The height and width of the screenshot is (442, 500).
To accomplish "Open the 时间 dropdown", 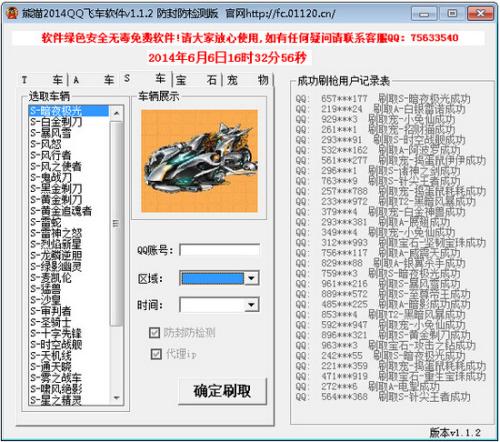I will click(x=252, y=305).
